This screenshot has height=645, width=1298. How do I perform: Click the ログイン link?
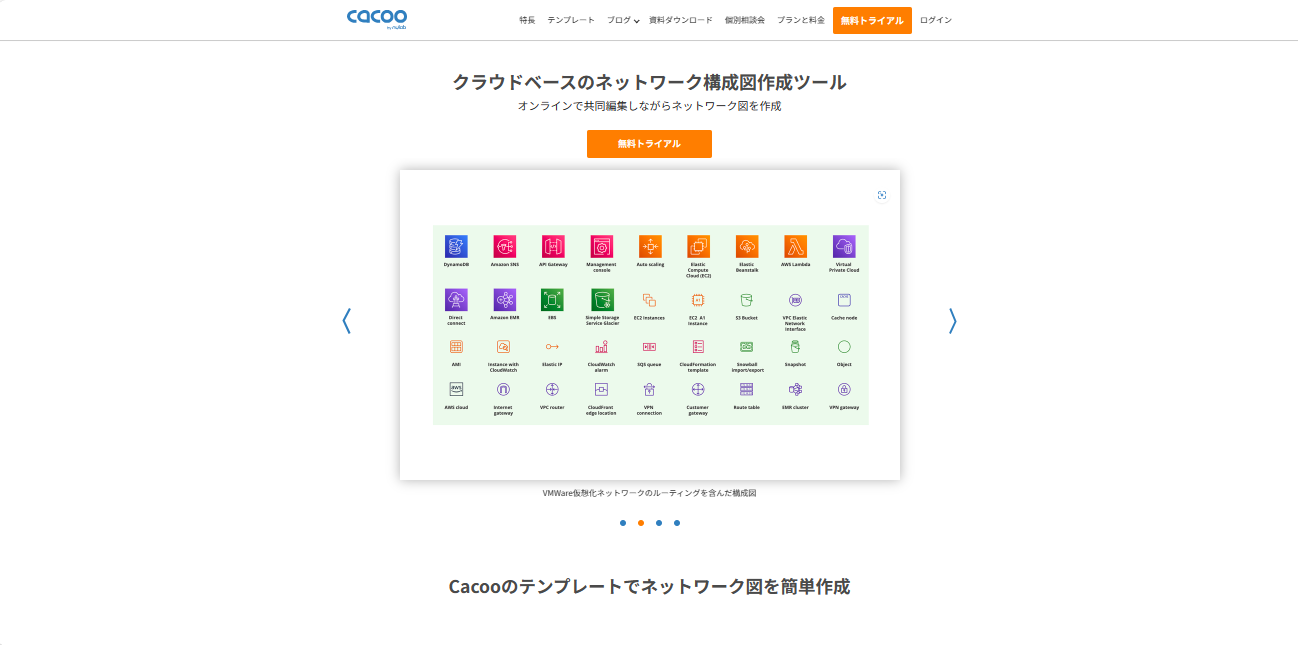935,20
